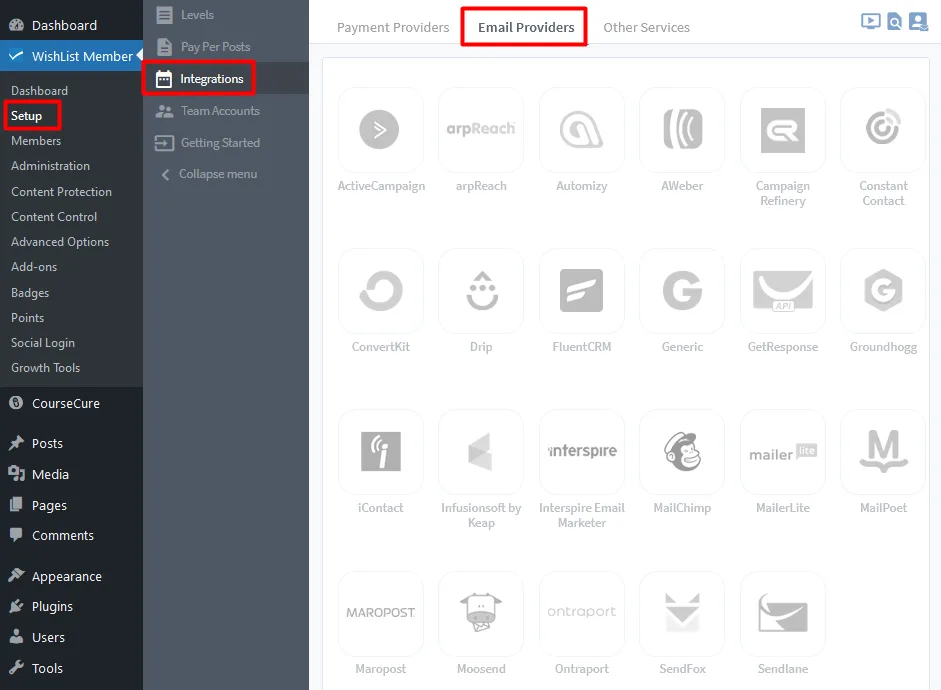Screen dimensions: 941x690
Task: Switch to the Payment Providers tab
Action: click(x=392, y=28)
